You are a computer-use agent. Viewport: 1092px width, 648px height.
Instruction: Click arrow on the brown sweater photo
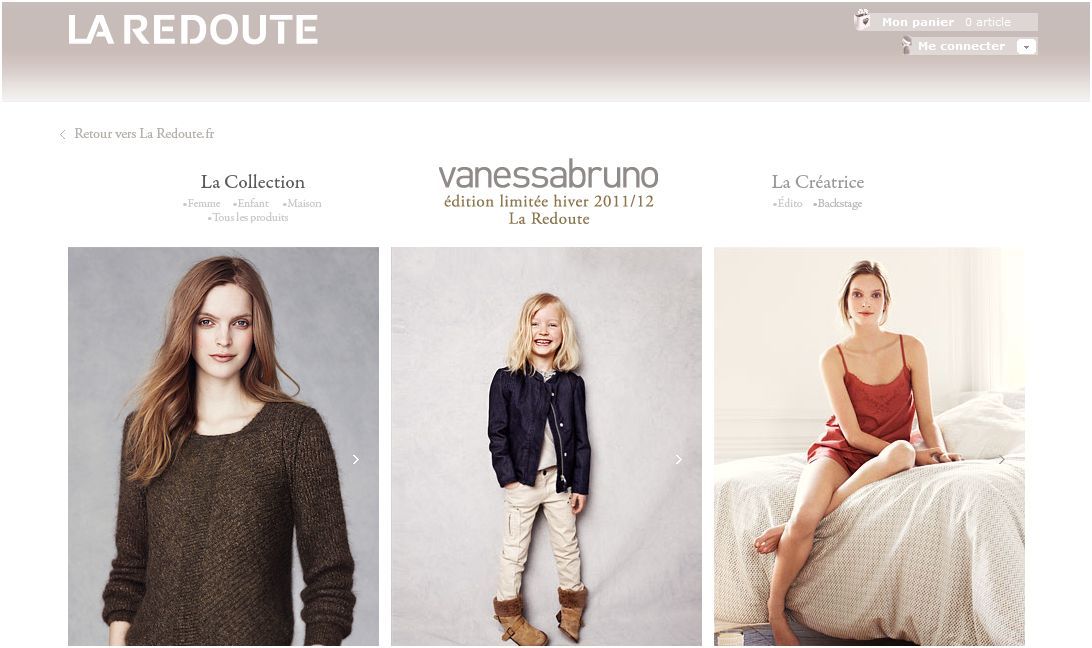click(356, 459)
